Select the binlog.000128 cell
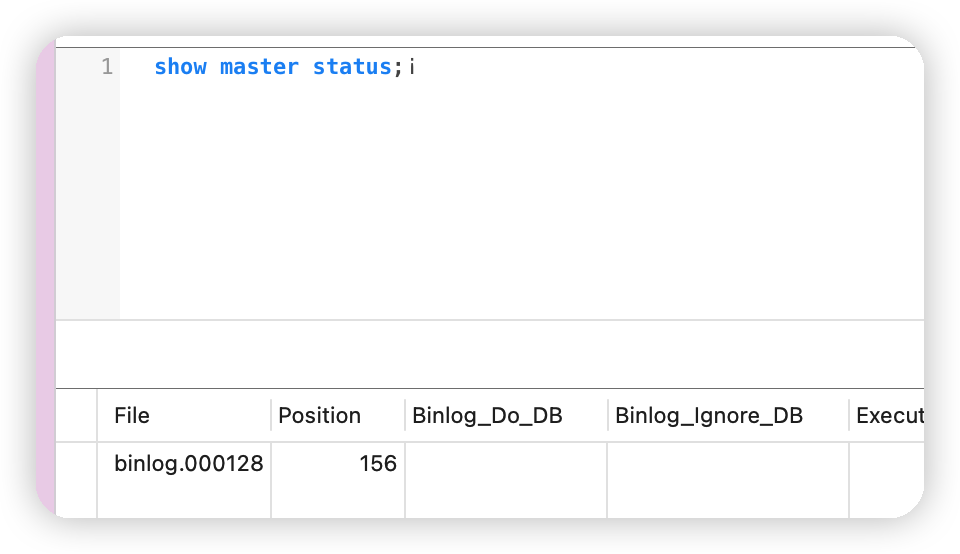The height and width of the screenshot is (554, 960). pyautogui.click(x=184, y=480)
